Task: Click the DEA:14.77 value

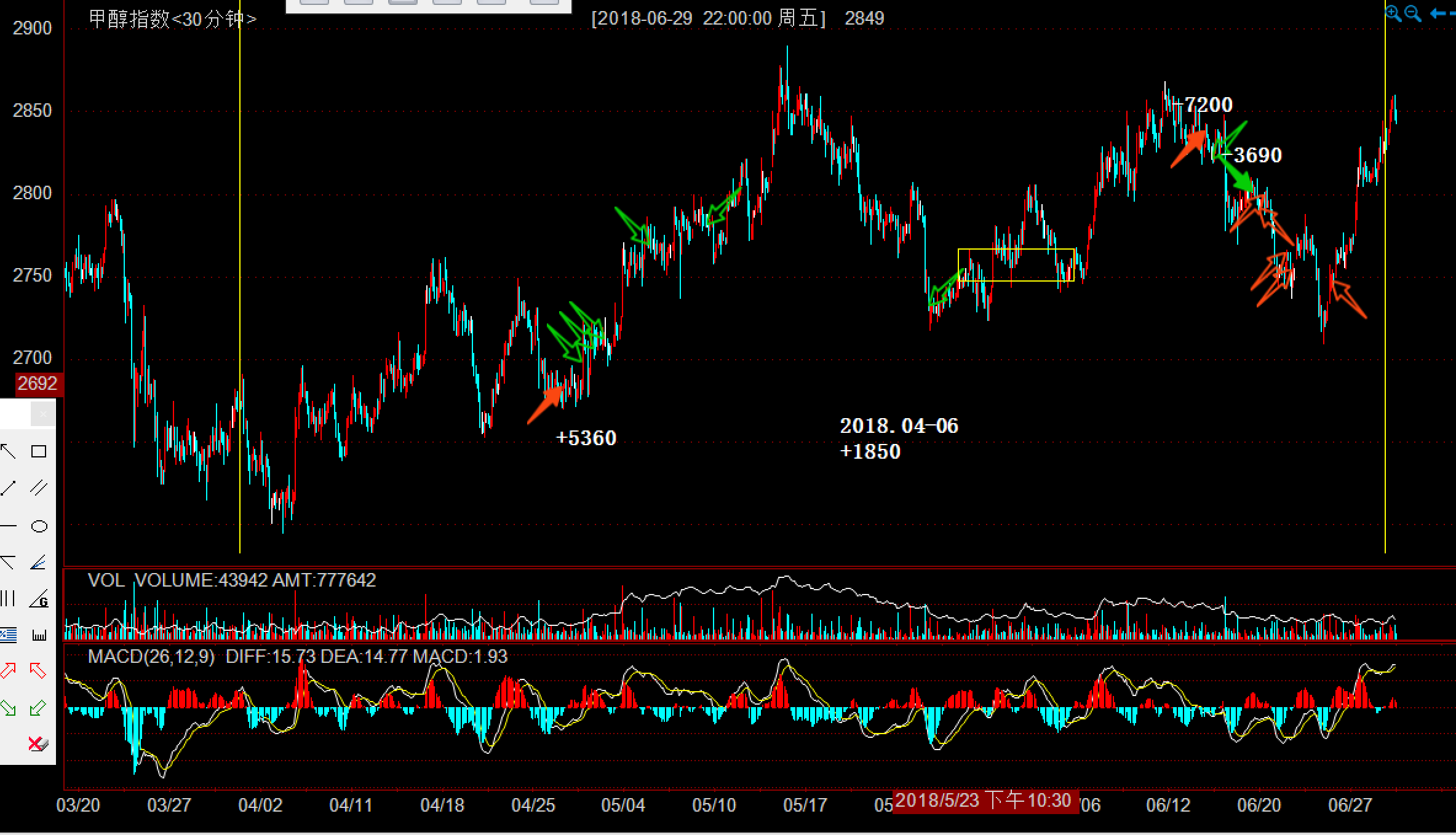Action: tap(364, 657)
